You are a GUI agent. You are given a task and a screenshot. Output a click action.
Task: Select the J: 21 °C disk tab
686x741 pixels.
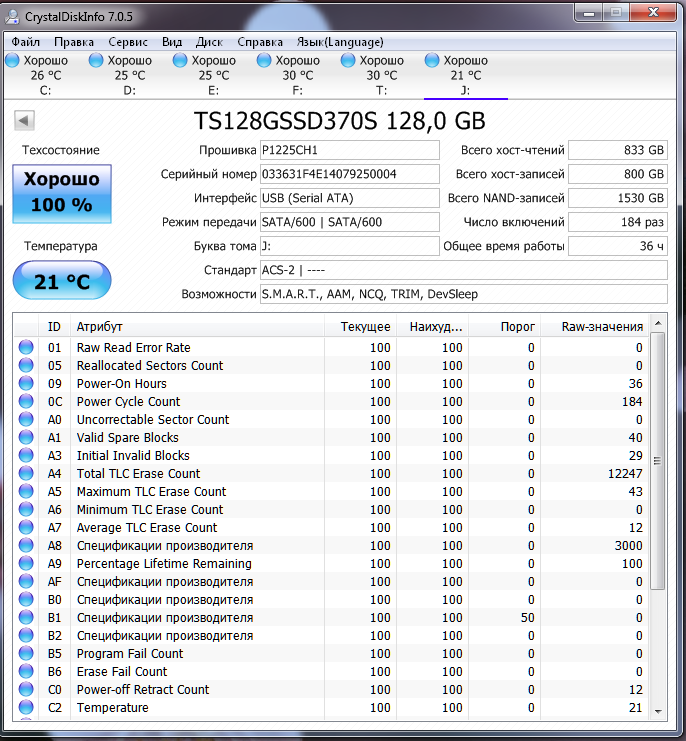(466, 75)
